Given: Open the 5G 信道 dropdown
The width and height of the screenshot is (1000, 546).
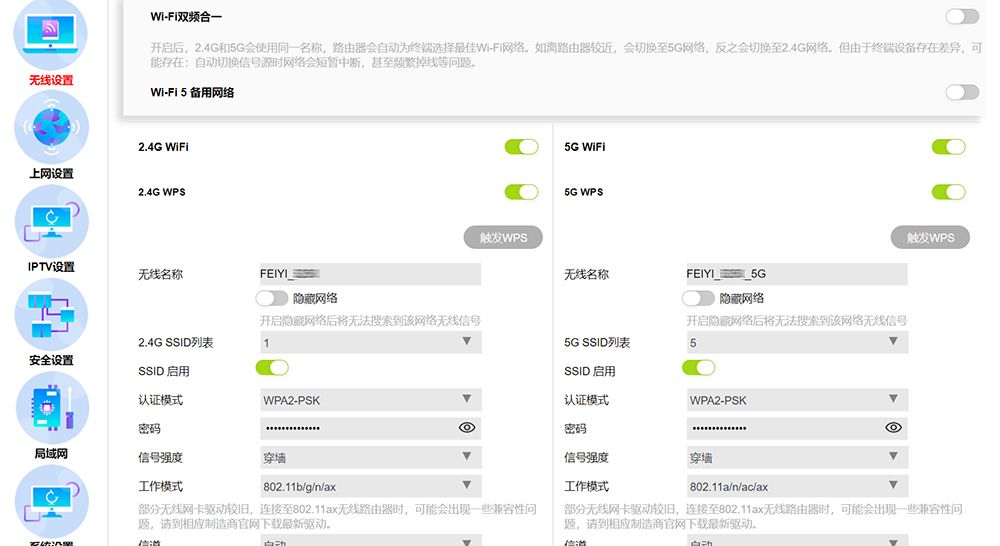Looking at the screenshot, I should (x=797, y=541).
